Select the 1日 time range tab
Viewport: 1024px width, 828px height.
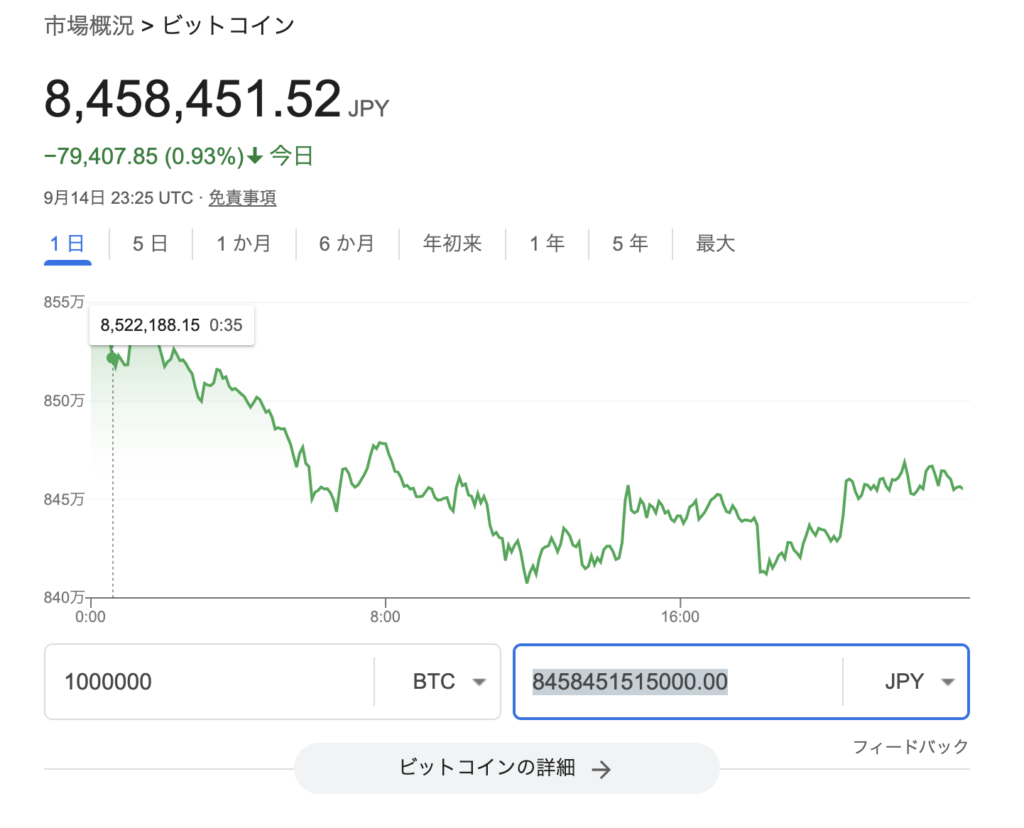pos(67,244)
